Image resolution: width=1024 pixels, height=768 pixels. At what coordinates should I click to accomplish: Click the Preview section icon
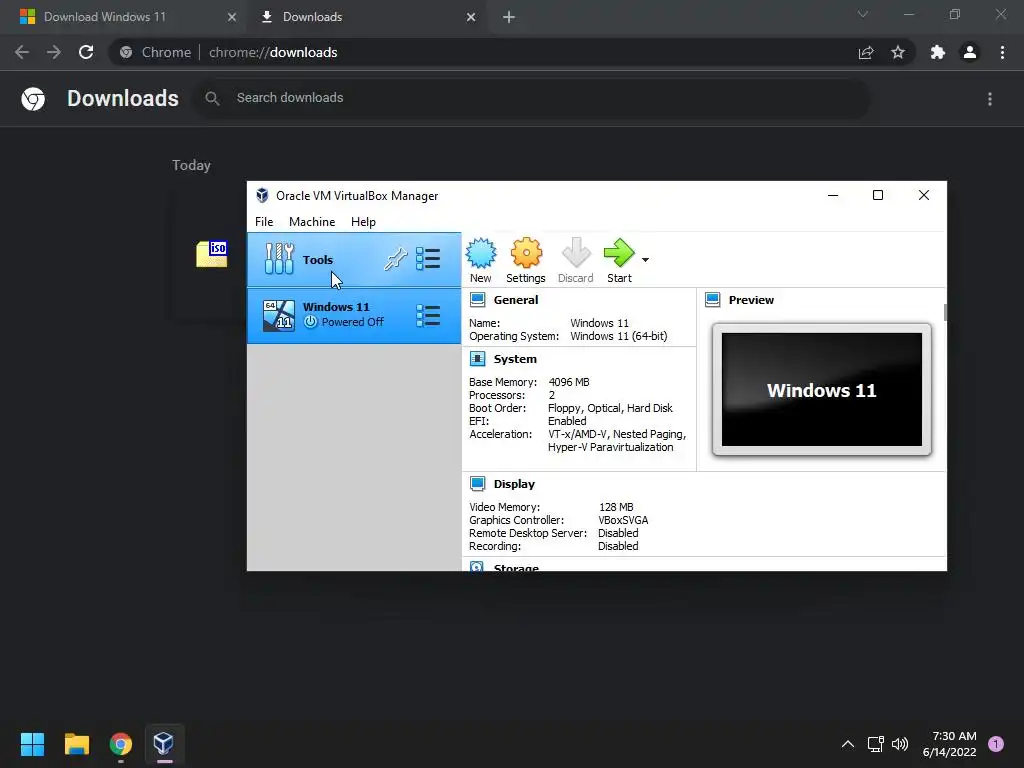coord(712,300)
